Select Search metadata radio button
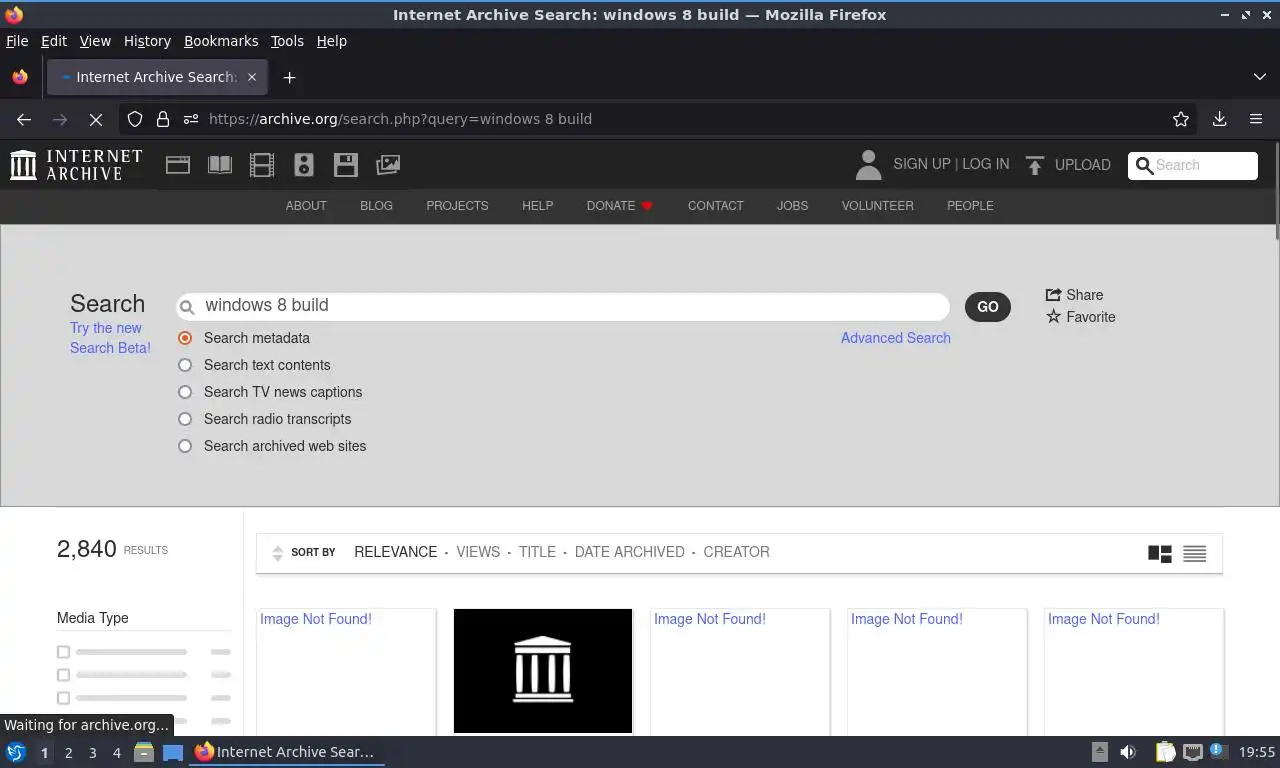Viewport: 1280px width, 768px height. (x=185, y=338)
